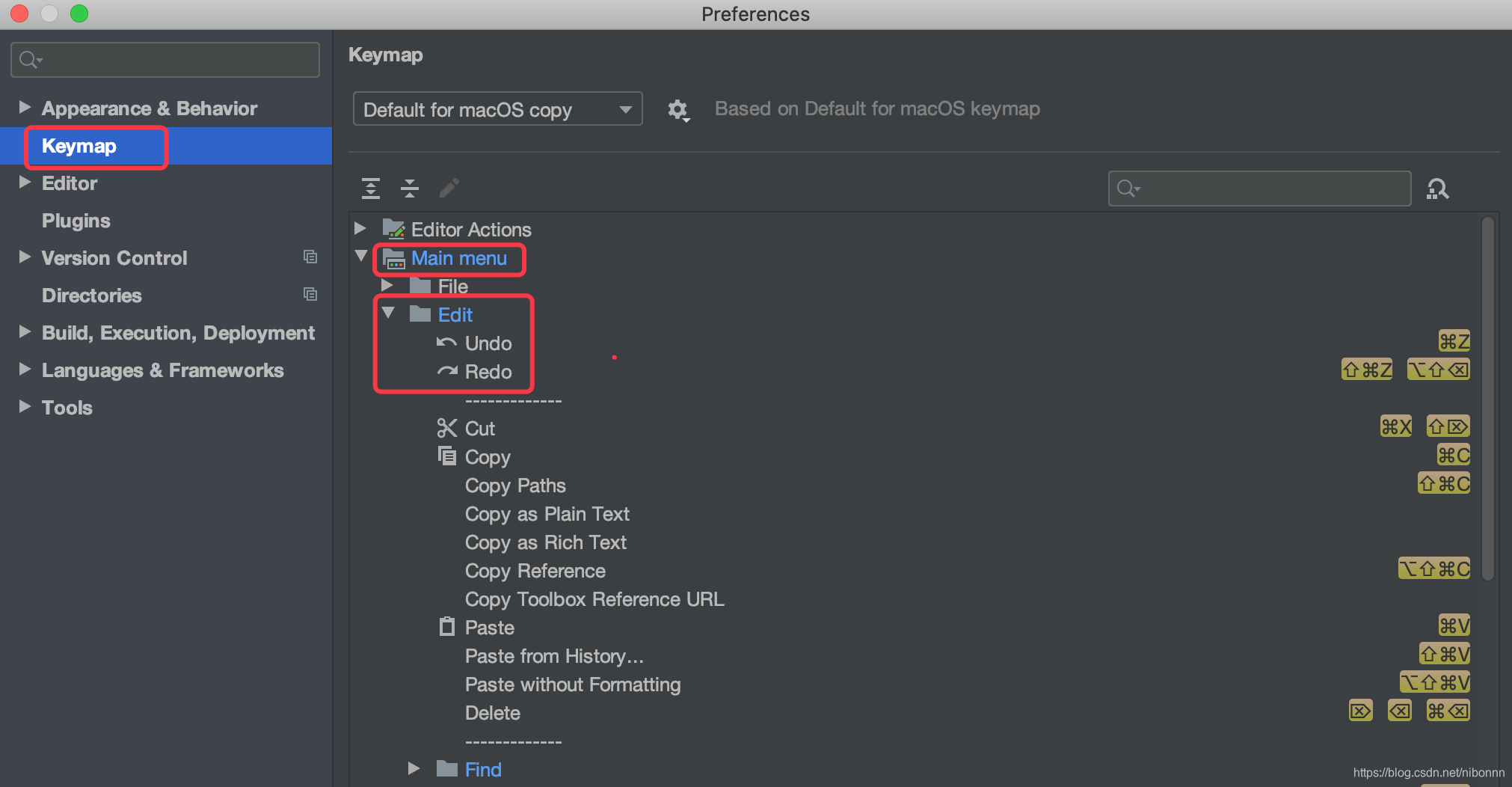Image resolution: width=1512 pixels, height=787 pixels.
Task: Select Appearance & Behavior label
Action: click(150, 108)
